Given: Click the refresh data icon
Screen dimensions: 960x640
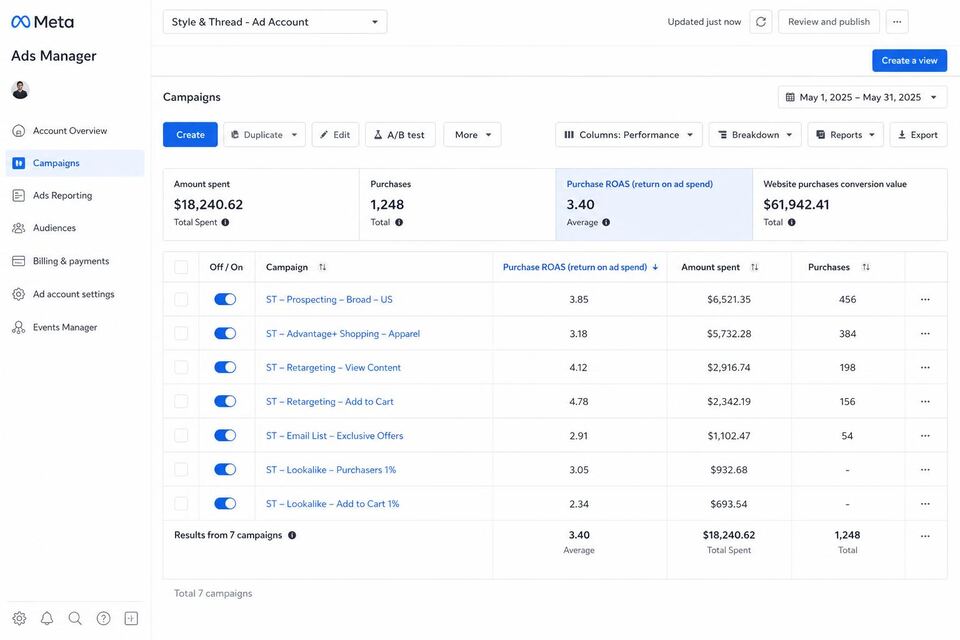Looking at the screenshot, I should pyautogui.click(x=760, y=21).
